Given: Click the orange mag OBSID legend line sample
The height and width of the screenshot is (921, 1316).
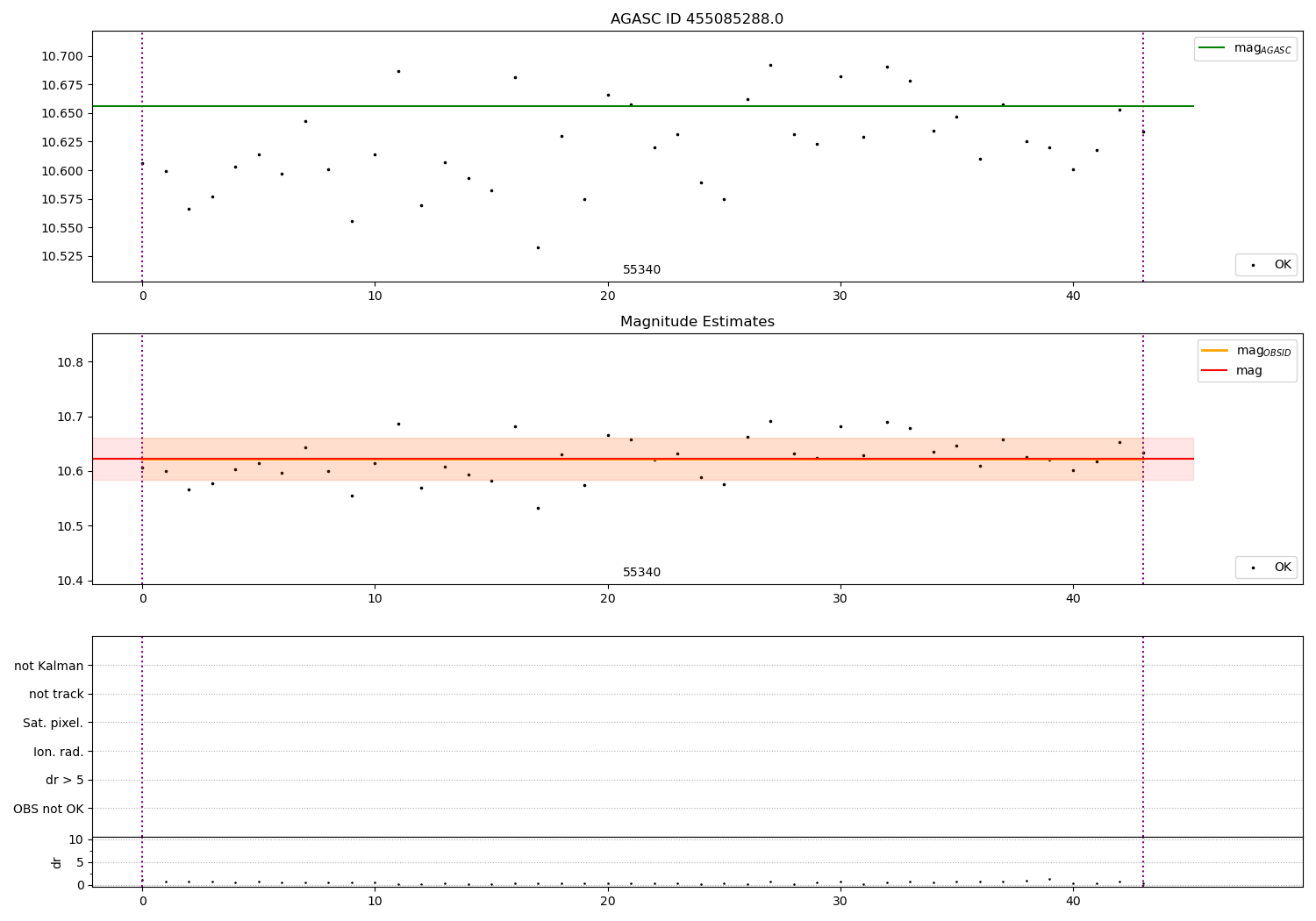Looking at the screenshot, I should tap(1214, 350).
